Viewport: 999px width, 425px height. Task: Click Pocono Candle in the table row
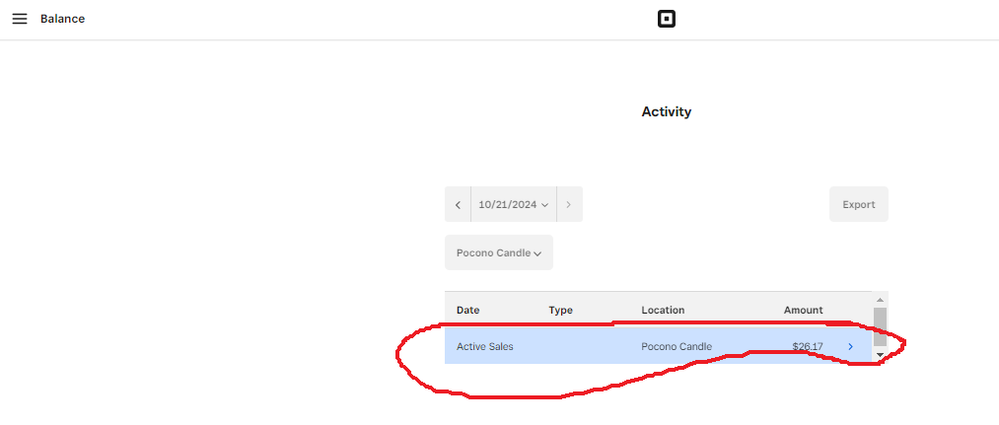676,347
